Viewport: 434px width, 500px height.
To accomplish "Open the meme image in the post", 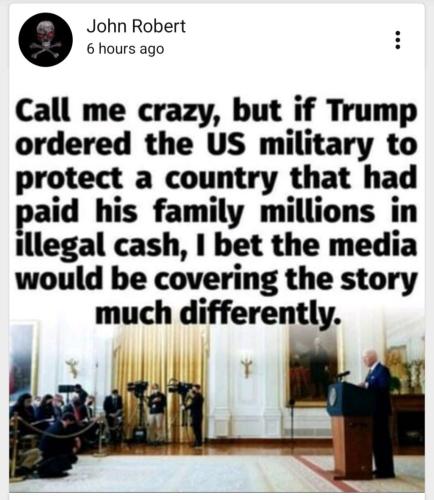I will point(217,288).
